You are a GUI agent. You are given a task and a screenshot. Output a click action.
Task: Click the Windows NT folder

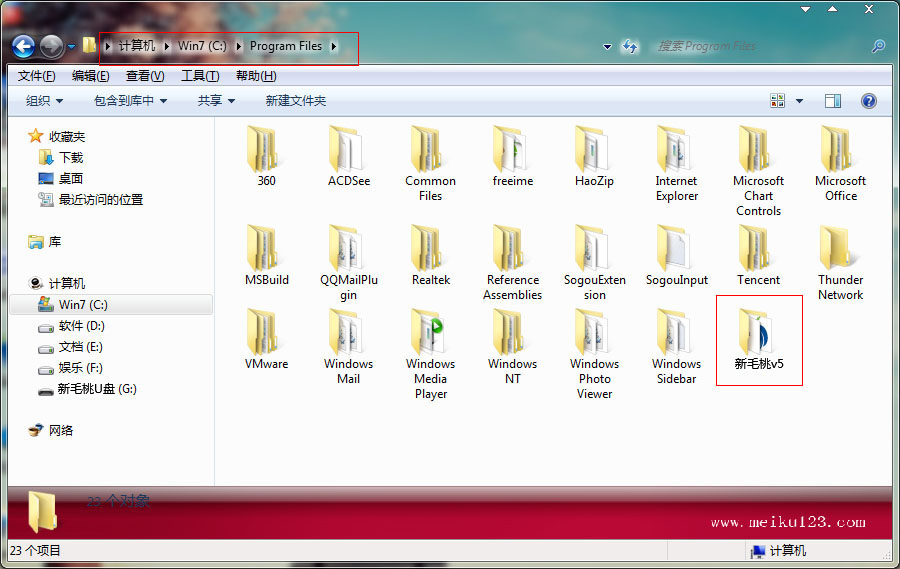(513, 347)
